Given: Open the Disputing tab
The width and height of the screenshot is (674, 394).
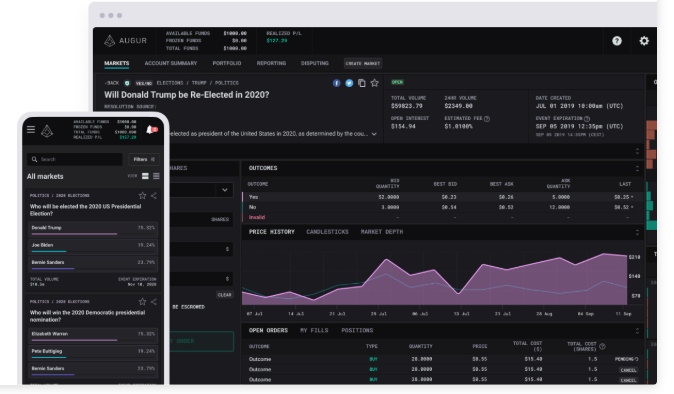Looking at the screenshot, I should [315, 63].
